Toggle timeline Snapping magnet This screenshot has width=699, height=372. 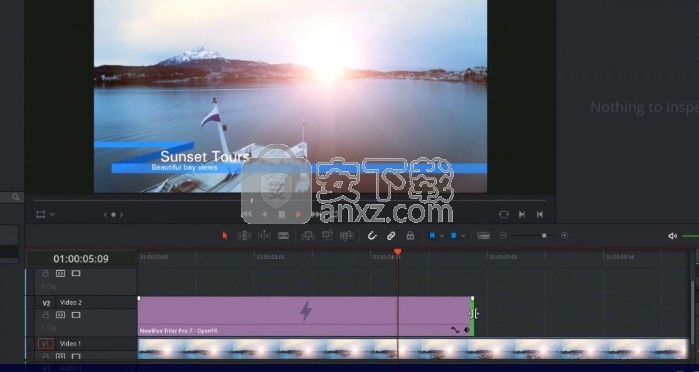[x=372, y=236]
